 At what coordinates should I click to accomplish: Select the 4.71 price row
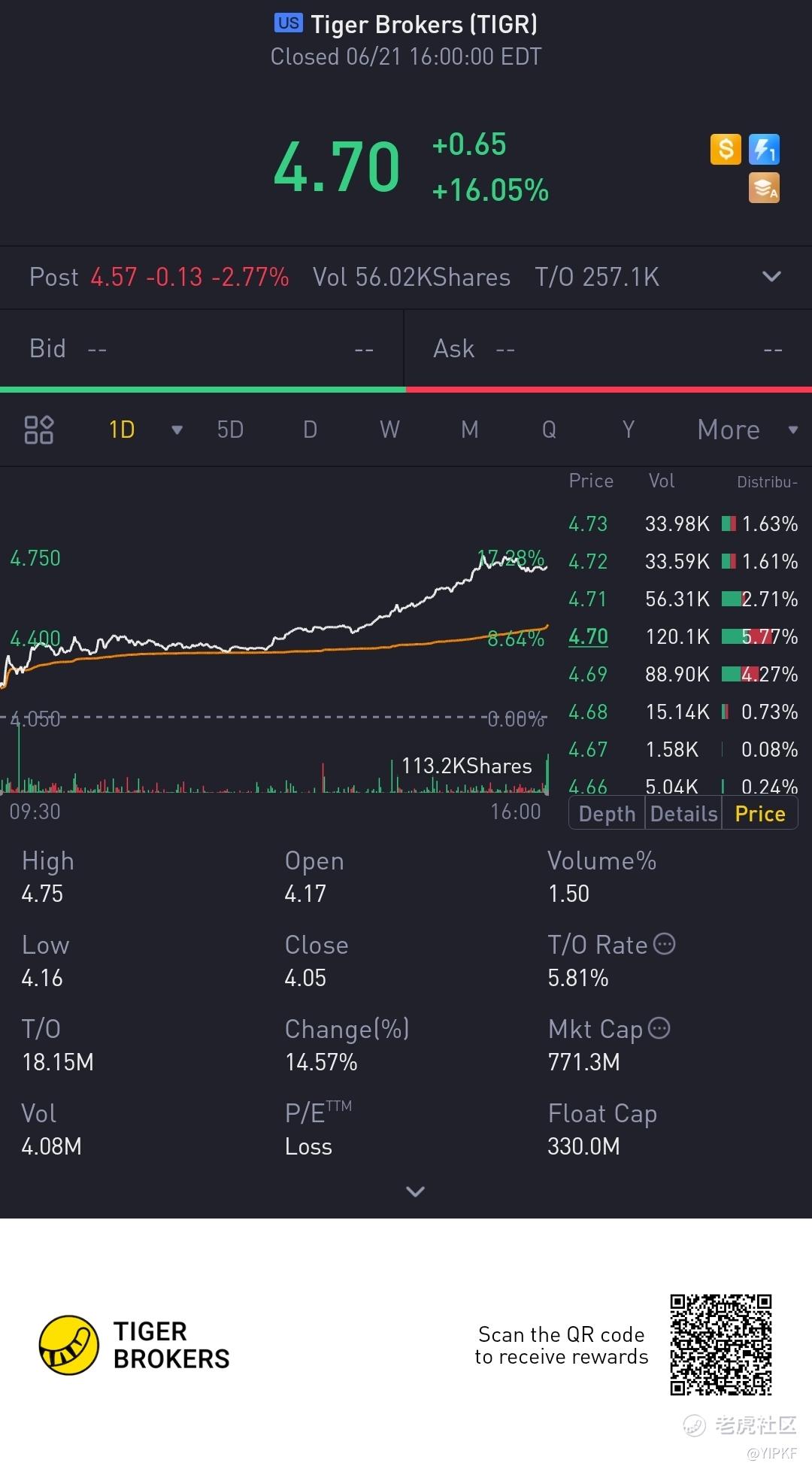(683, 599)
